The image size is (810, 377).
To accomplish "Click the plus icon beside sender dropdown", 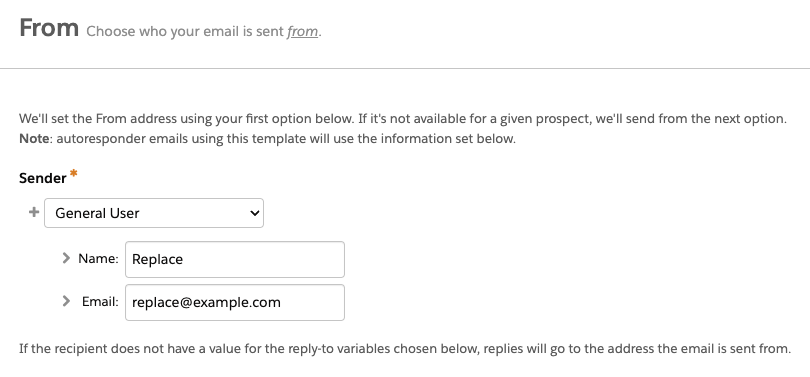I will pyautogui.click(x=34, y=212).
